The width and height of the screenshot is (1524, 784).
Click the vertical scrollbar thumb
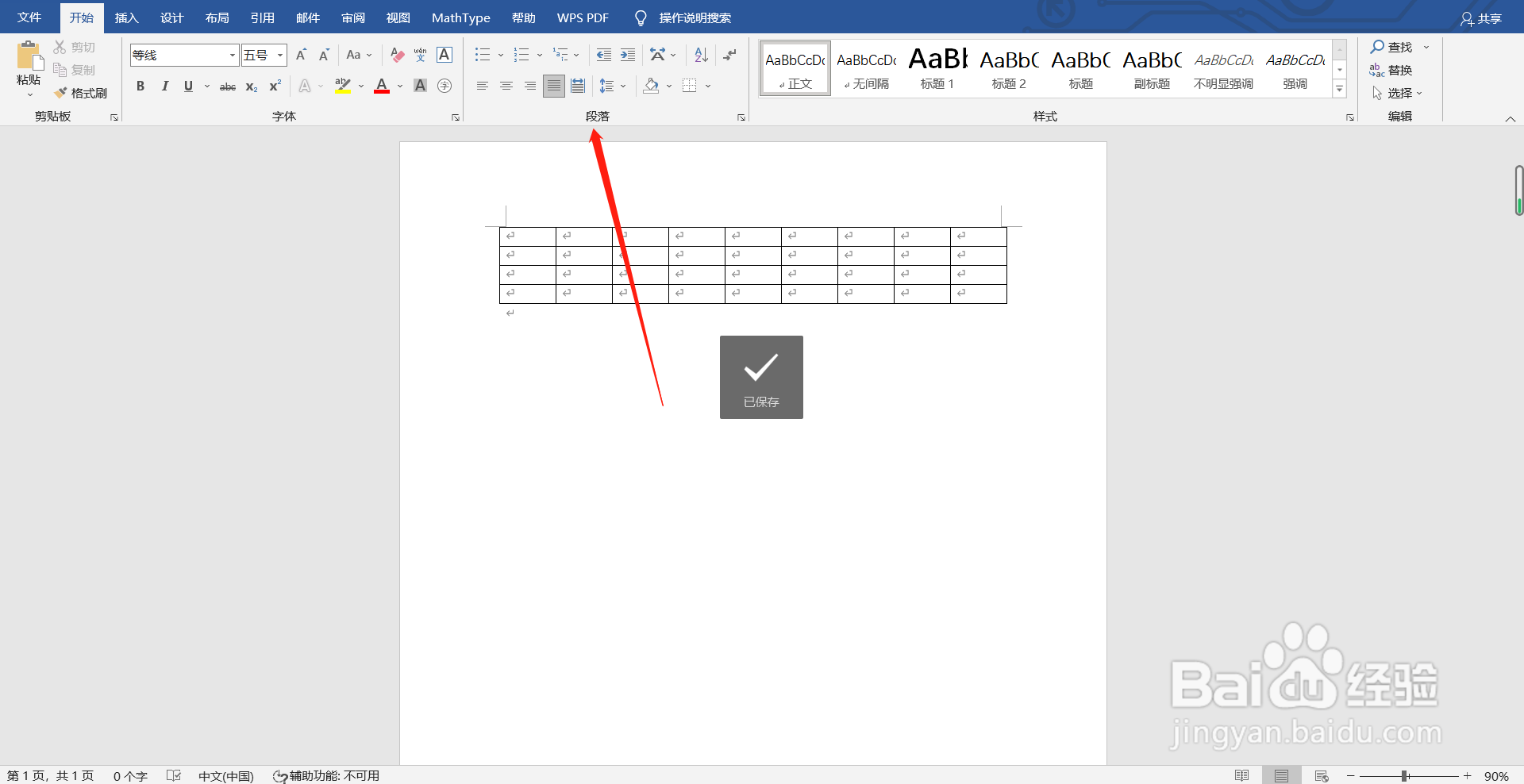(1518, 190)
